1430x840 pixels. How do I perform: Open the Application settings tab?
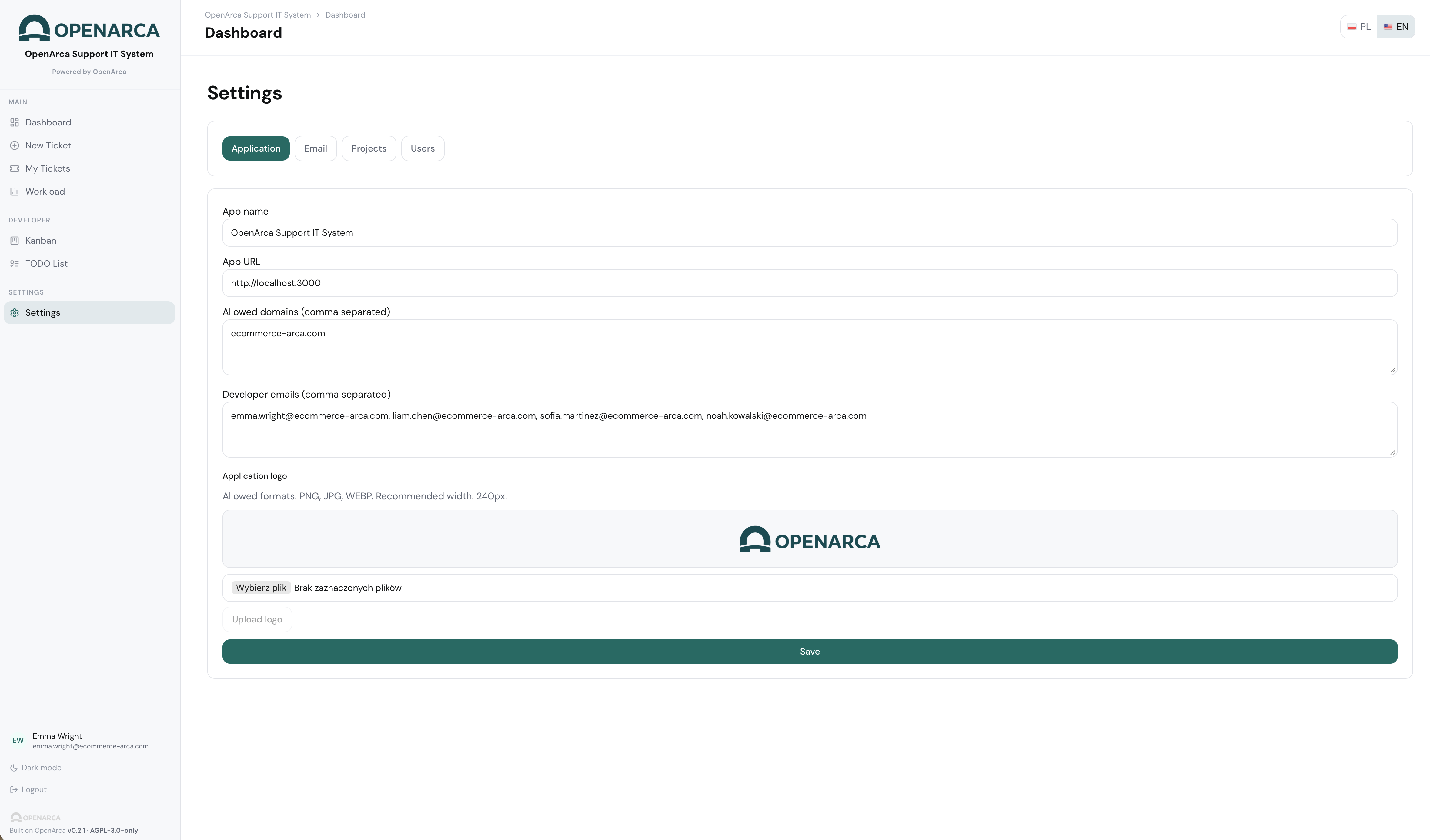coord(255,148)
